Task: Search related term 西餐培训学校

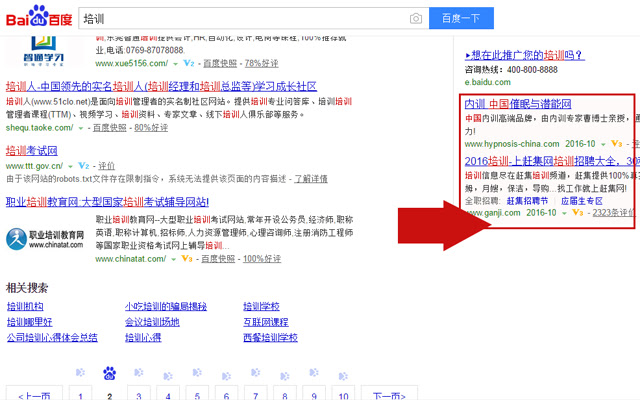Action: coord(271,338)
